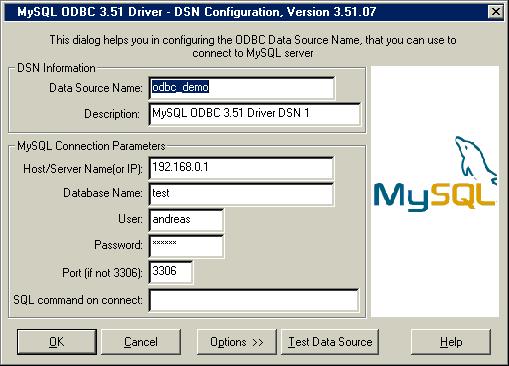This screenshot has width=509, height=366.
Task: Run Test Data Source
Action: (x=330, y=342)
